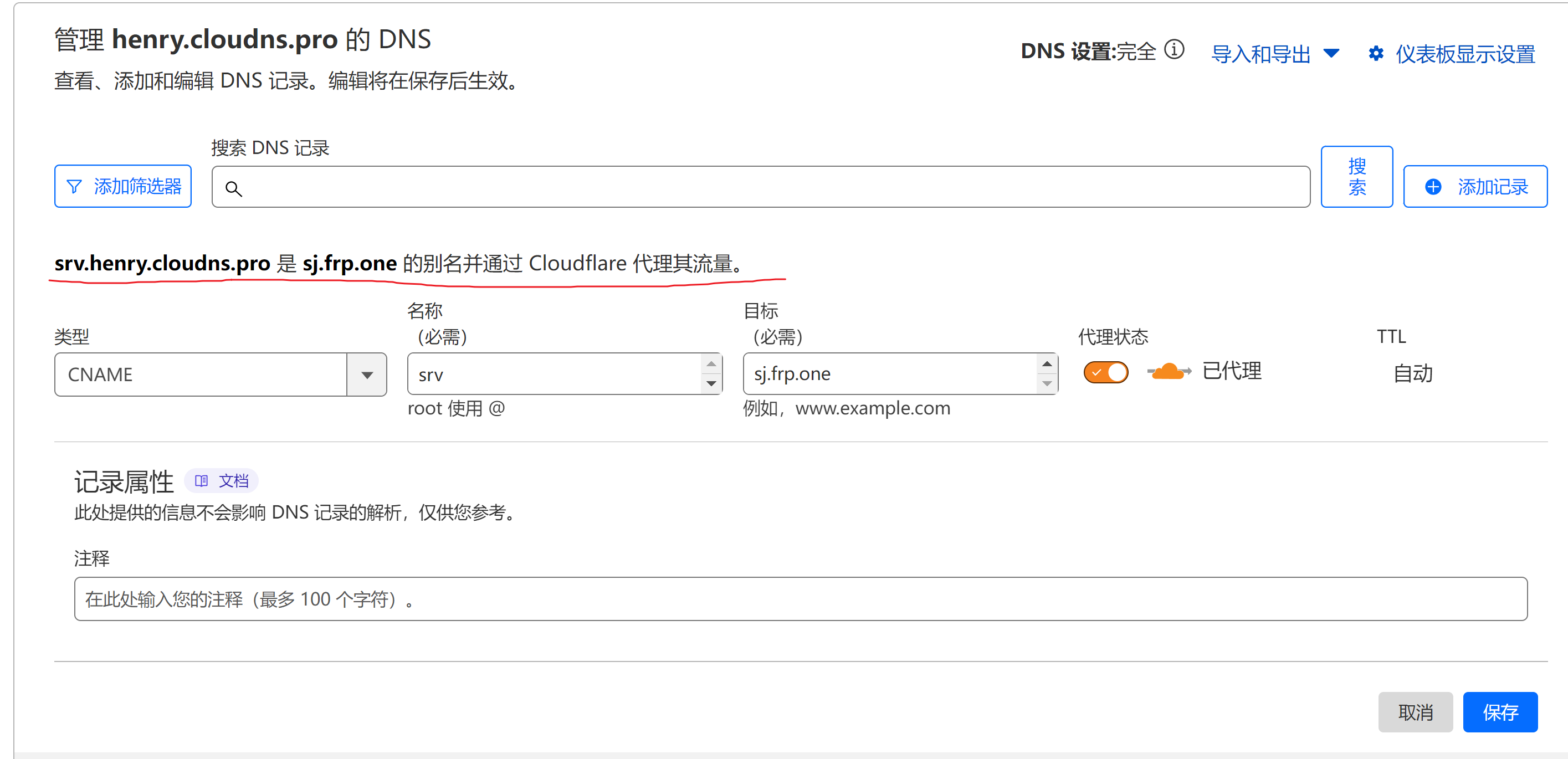Toggle the proxy status switch off

click(x=1105, y=372)
